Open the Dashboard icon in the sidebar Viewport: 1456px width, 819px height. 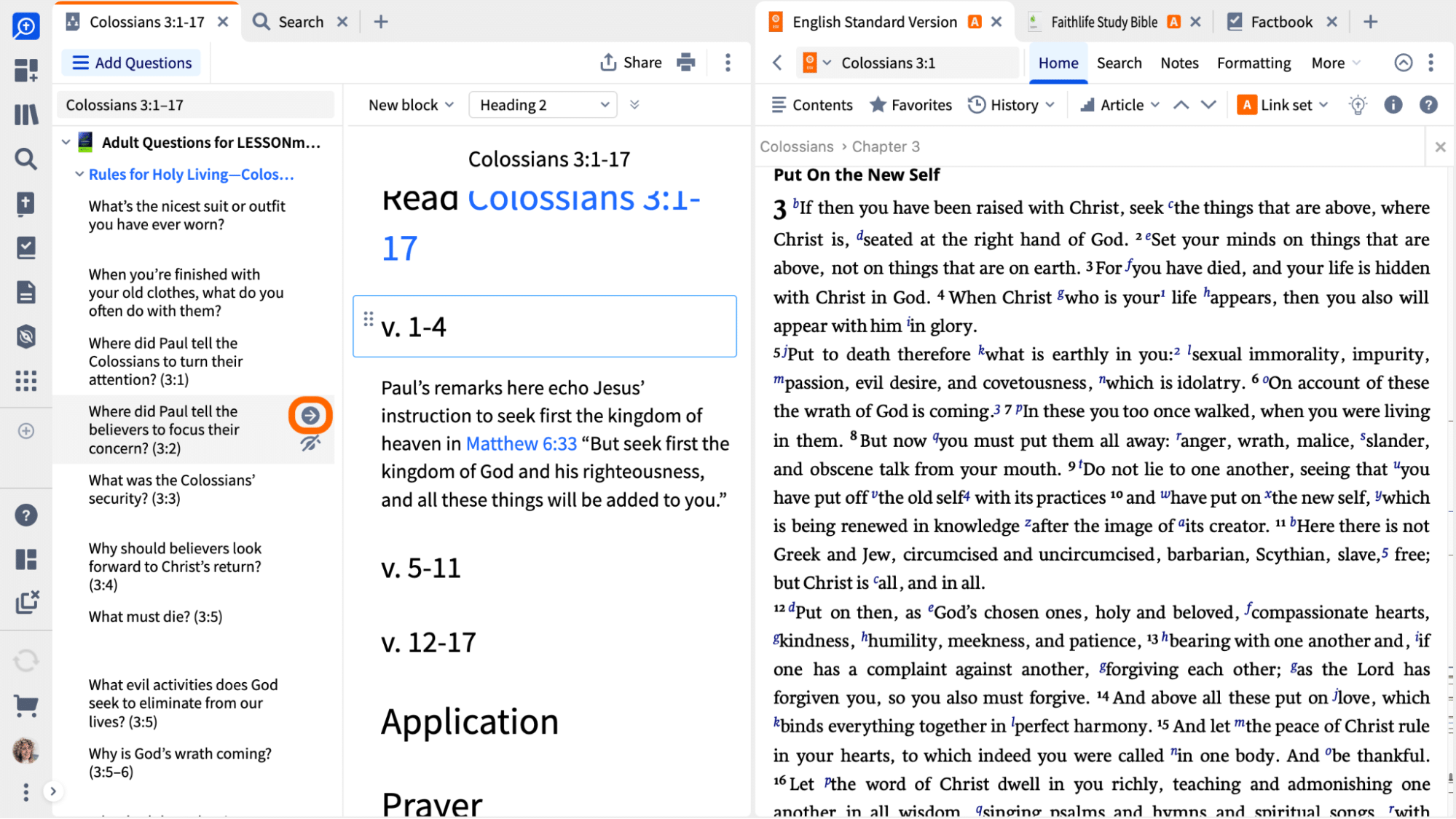[x=25, y=70]
